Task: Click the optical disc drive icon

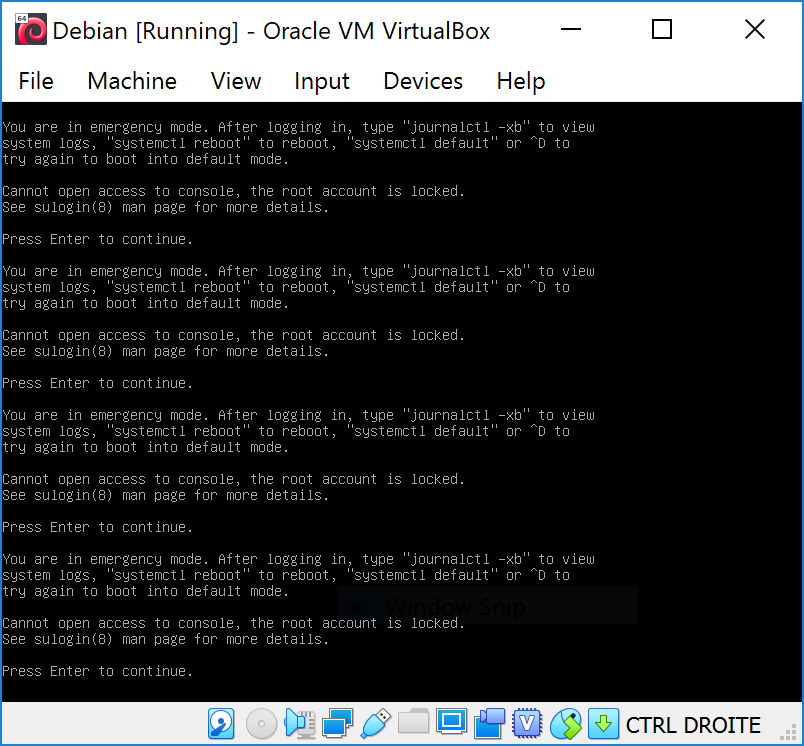Action: click(x=261, y=723)
